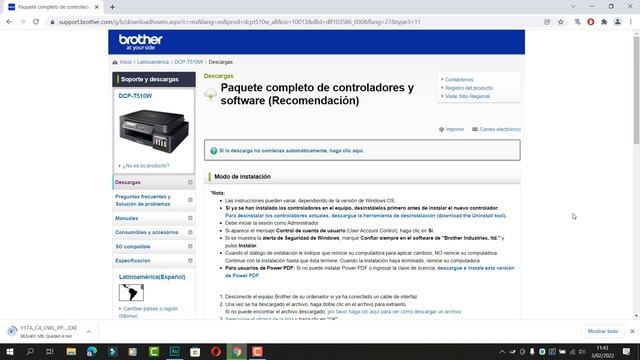Open a new browser tab
Screen dimensions: 640x360
(112, 7)
